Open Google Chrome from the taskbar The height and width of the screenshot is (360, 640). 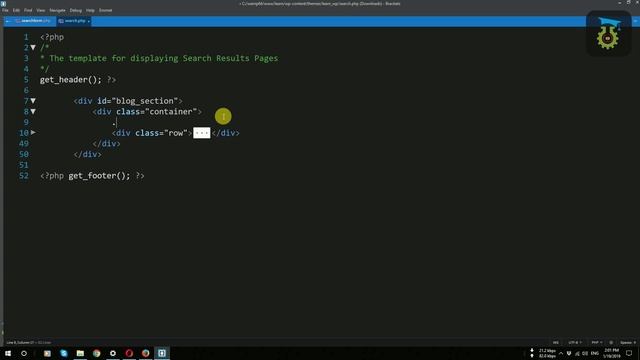tap(96, 353)
